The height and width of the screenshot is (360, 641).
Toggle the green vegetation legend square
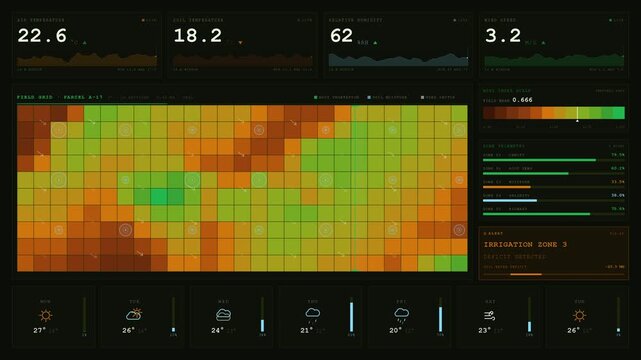click(316, 97)
